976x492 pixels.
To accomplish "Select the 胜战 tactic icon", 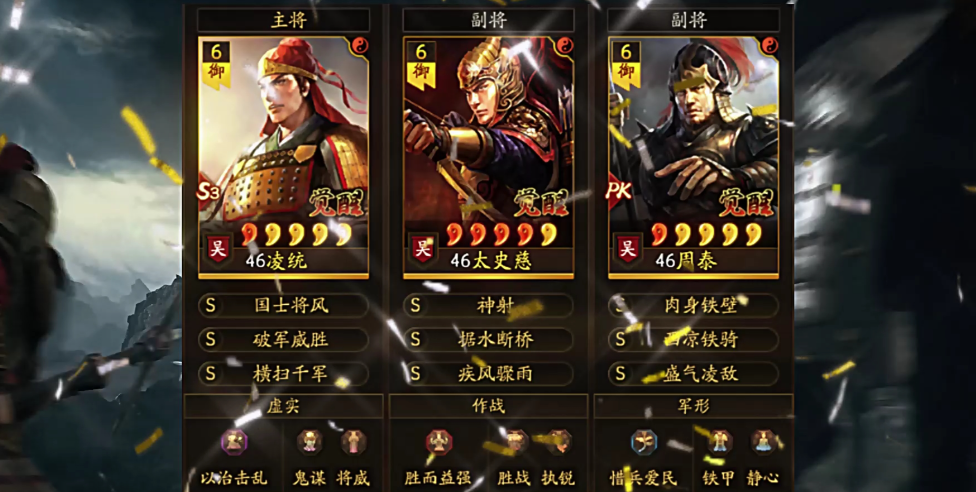I will point(514,442).
